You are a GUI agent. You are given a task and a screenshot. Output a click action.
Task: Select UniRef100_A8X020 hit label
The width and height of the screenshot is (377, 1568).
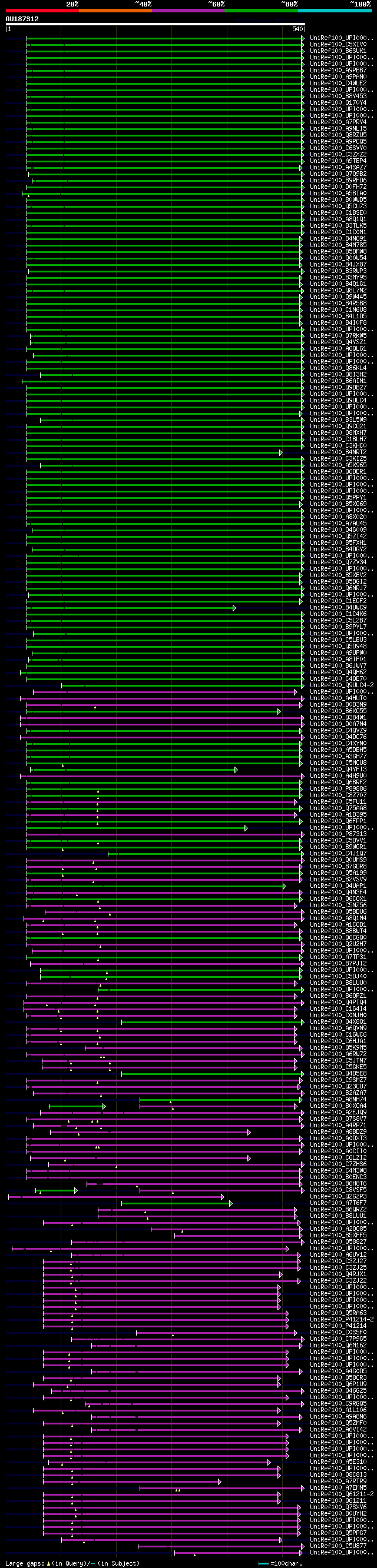tap(338, 517)
